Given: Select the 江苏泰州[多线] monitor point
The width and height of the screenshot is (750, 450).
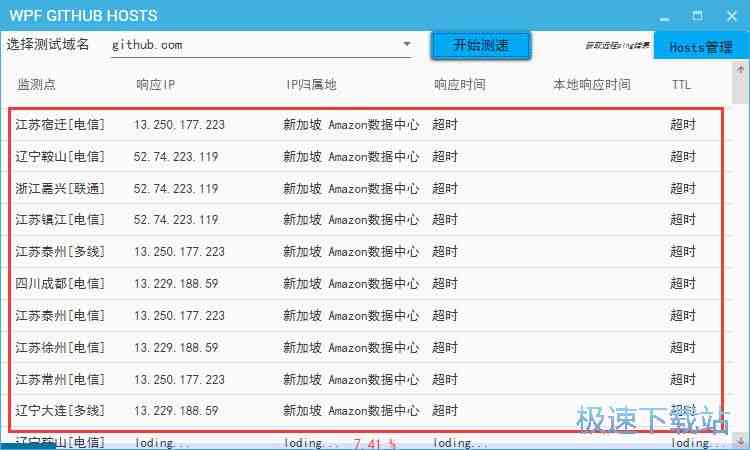Looking at the screenshot, I should coord(60,252).
